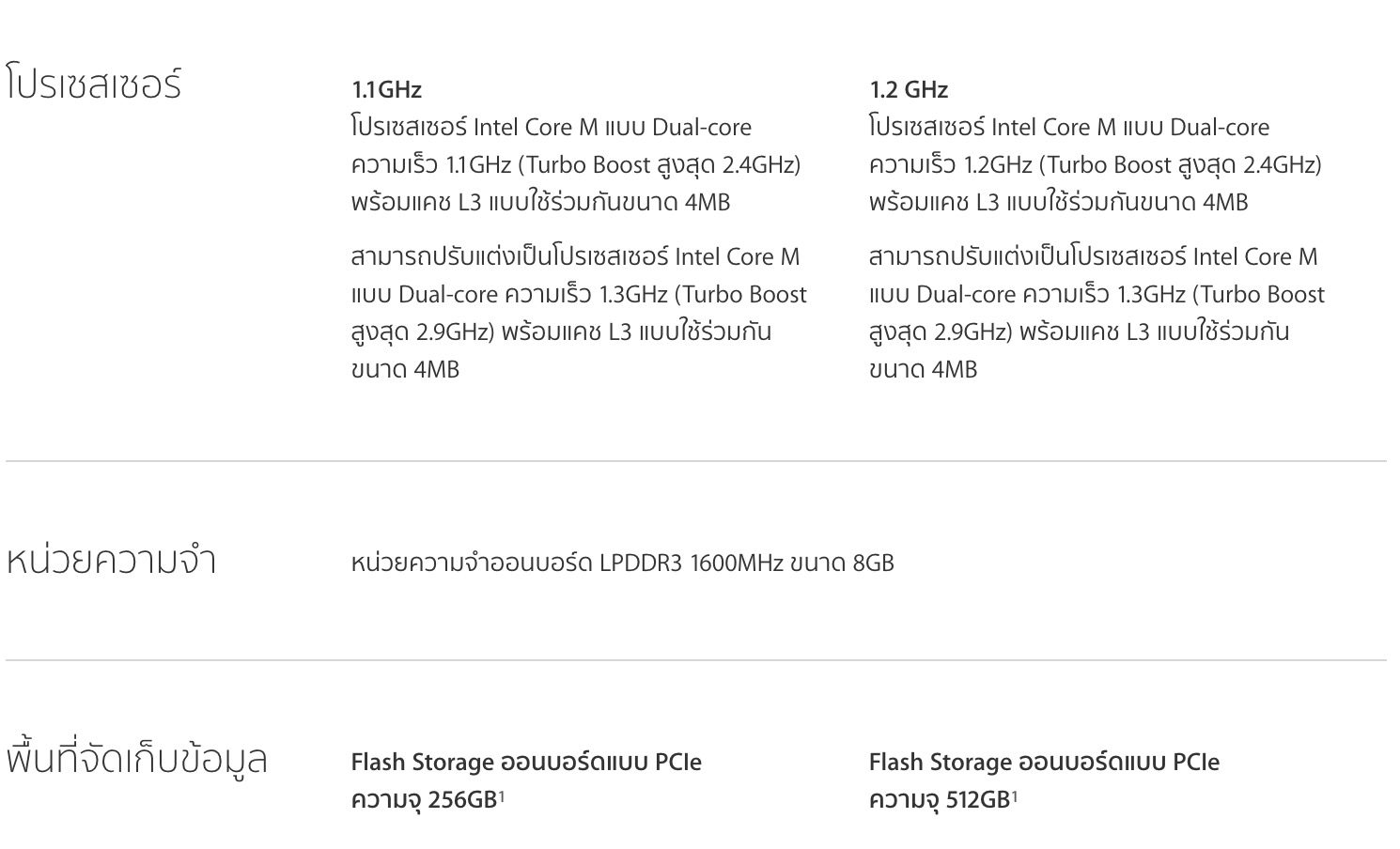Screen dimensions: 1400x849
Task: Click the Intel Core M Dual-core line under 1.2 GHz
Action: click(1068, 127)
